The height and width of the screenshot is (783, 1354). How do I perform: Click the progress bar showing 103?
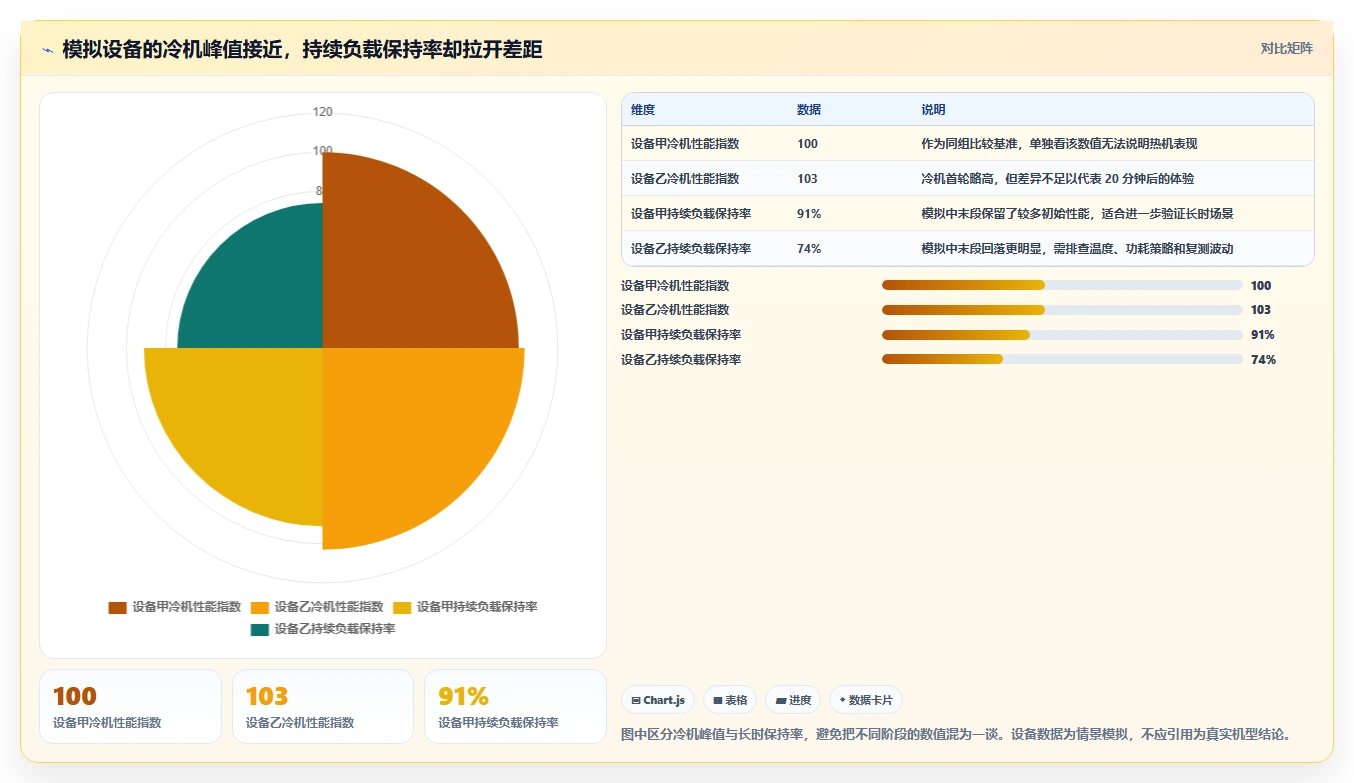tap(1062, 310)
